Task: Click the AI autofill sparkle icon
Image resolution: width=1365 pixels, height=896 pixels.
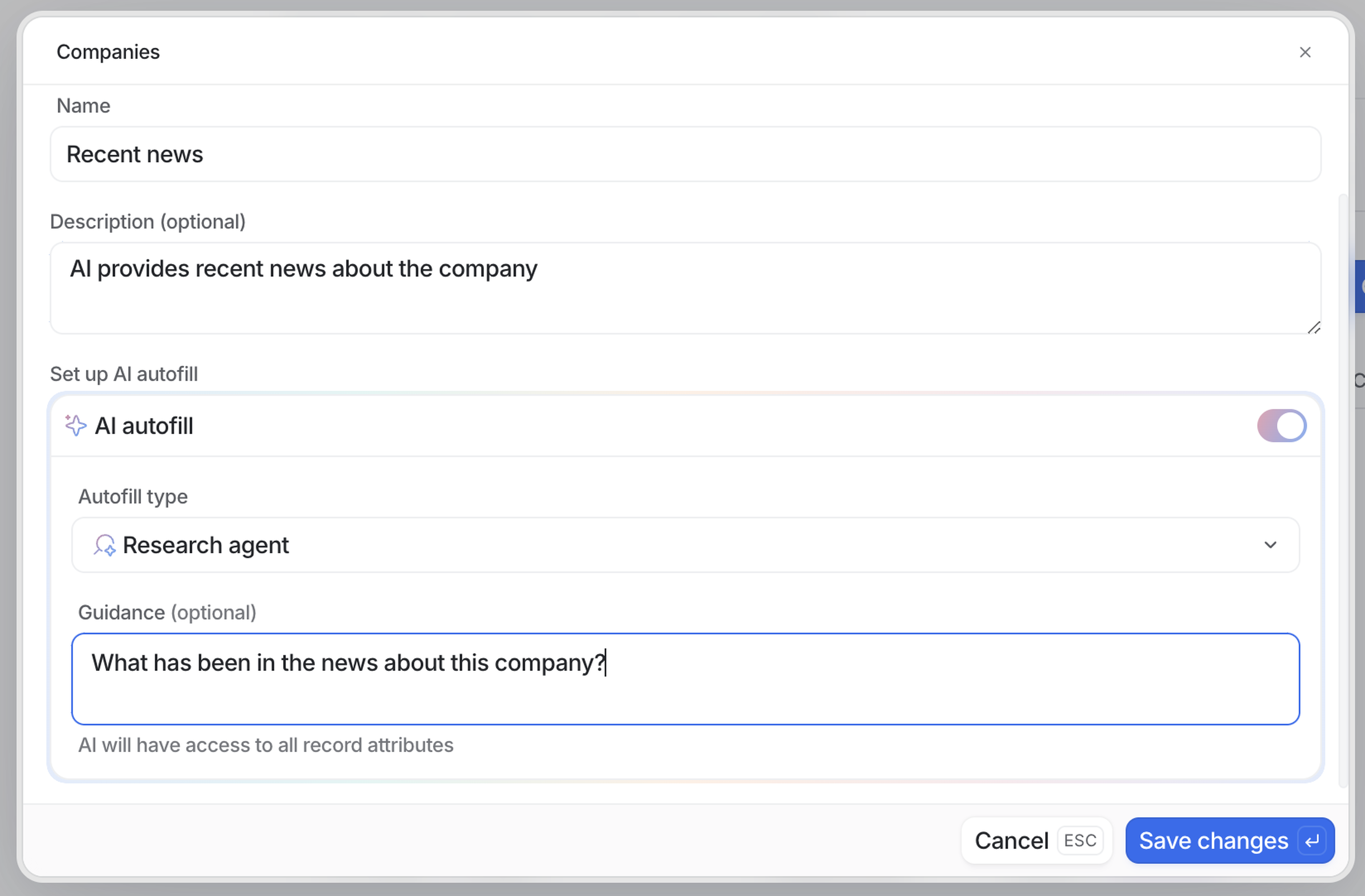Action: pos(76,426)
